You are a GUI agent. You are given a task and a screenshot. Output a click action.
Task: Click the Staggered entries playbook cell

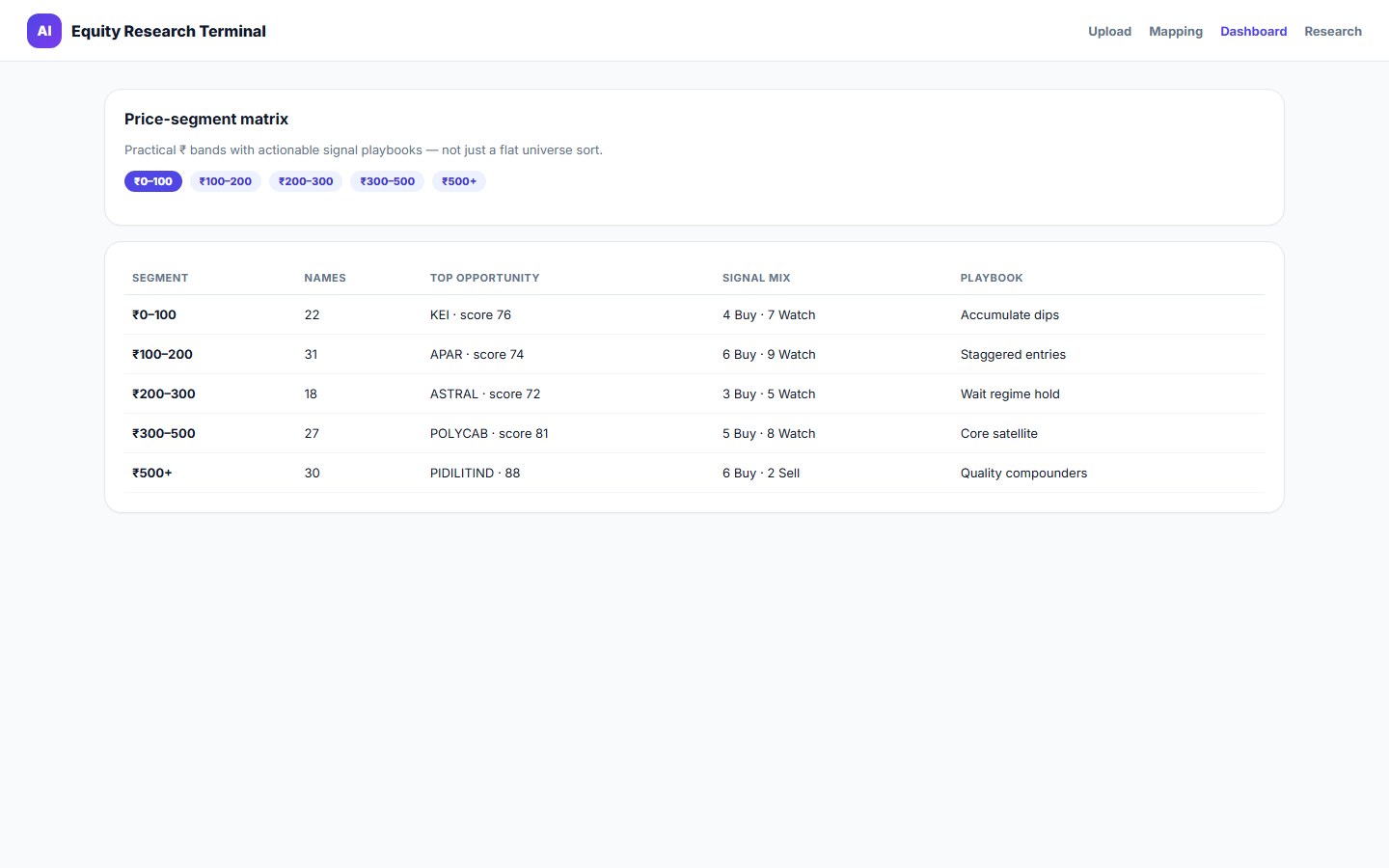pos(1013,355)
